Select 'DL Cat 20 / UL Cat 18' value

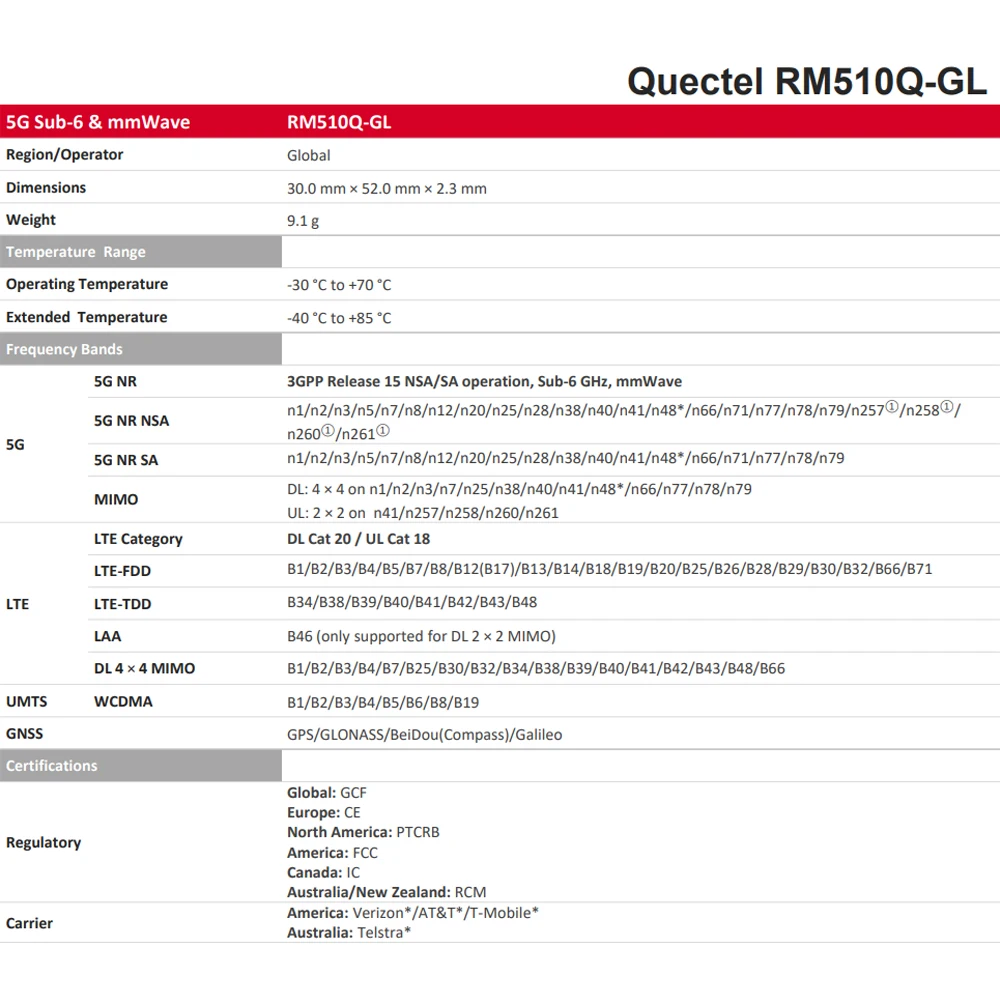(x=358, y=539)
